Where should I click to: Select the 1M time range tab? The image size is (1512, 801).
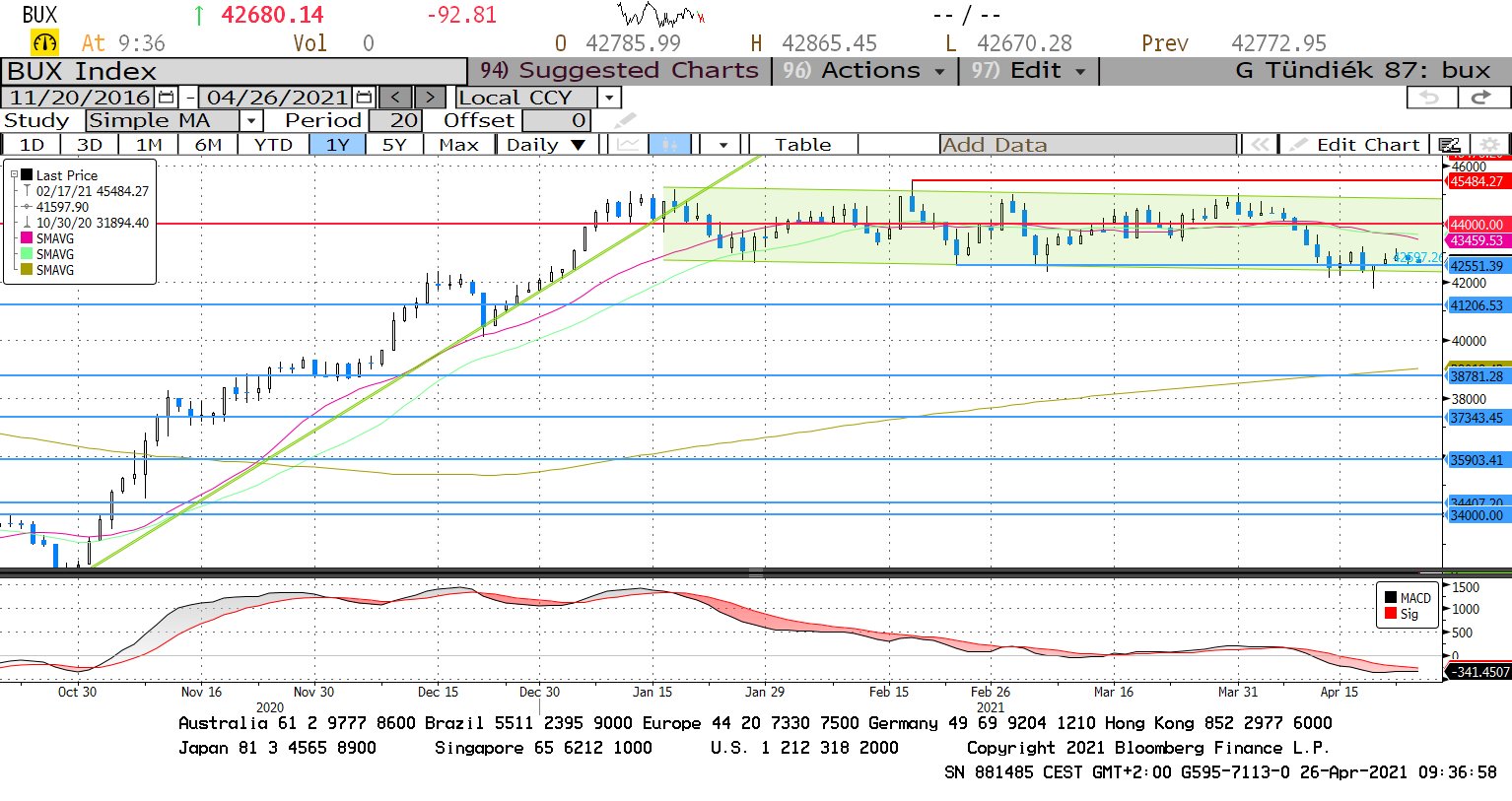pyautogui.click(x=149, y=145)
